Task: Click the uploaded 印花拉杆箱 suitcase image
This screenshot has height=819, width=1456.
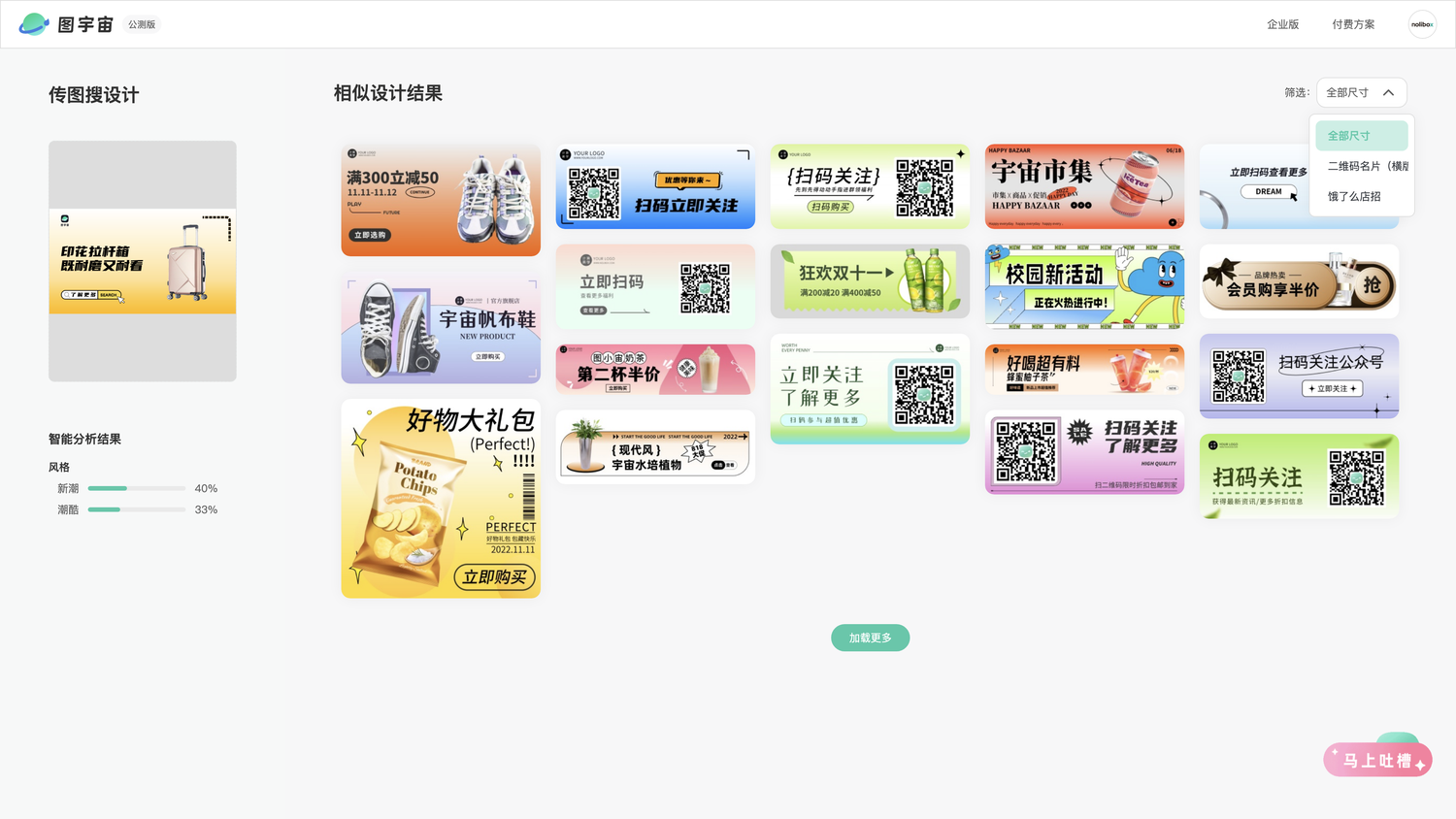Action: pyautogui.click(x=143, y=261)
